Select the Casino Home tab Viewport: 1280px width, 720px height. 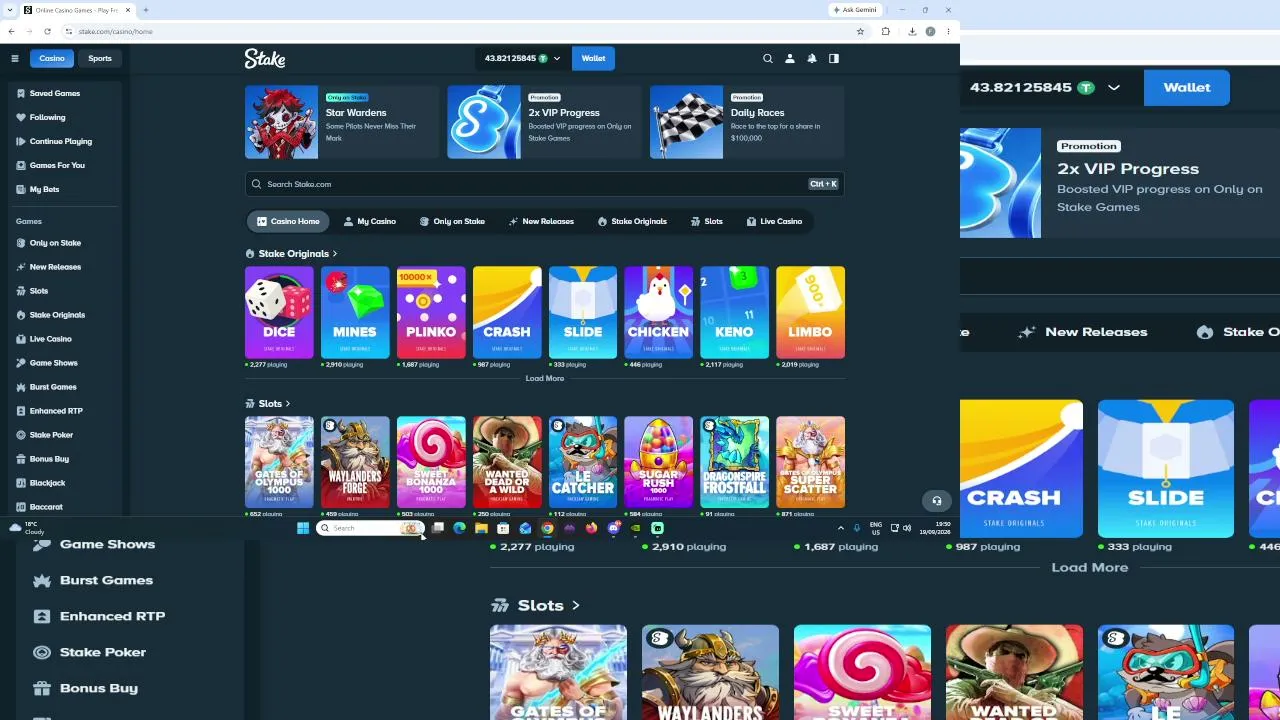tap(288, 221)
